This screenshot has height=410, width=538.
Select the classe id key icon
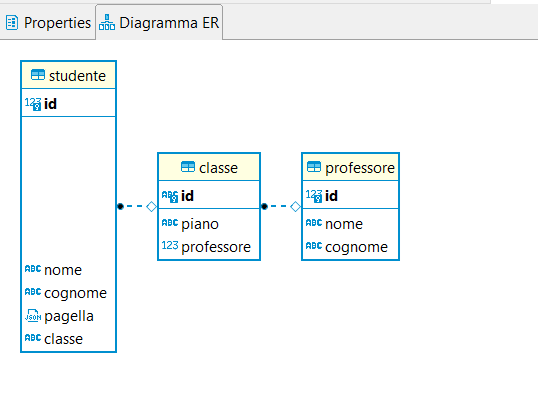pyautogui.click(x=170, y=196)
